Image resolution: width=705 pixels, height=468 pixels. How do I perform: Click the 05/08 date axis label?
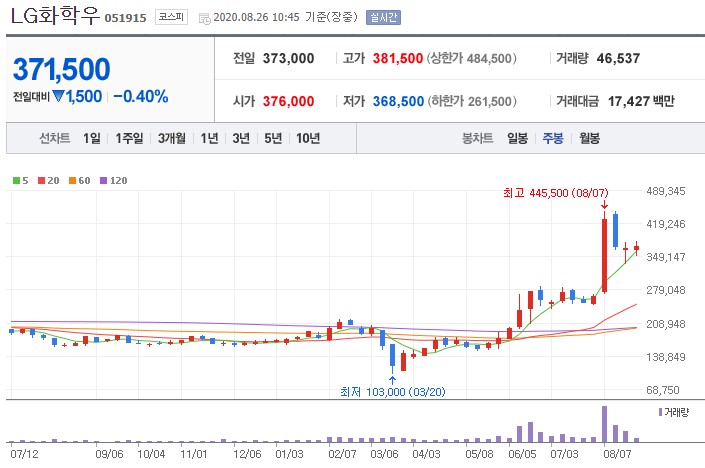[x=480, y=454]
